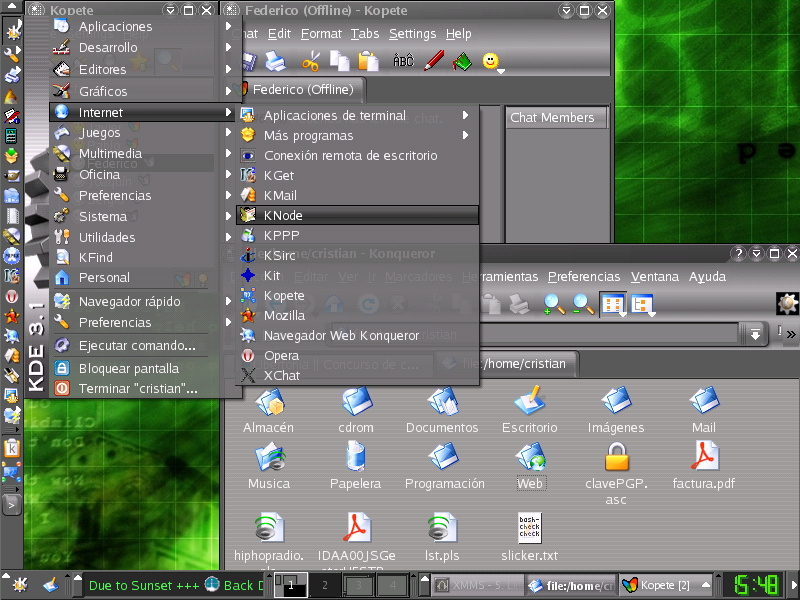Choose XChat in the Internet submenu
This screenshot has height=600, width=800.
pos(357,376)
